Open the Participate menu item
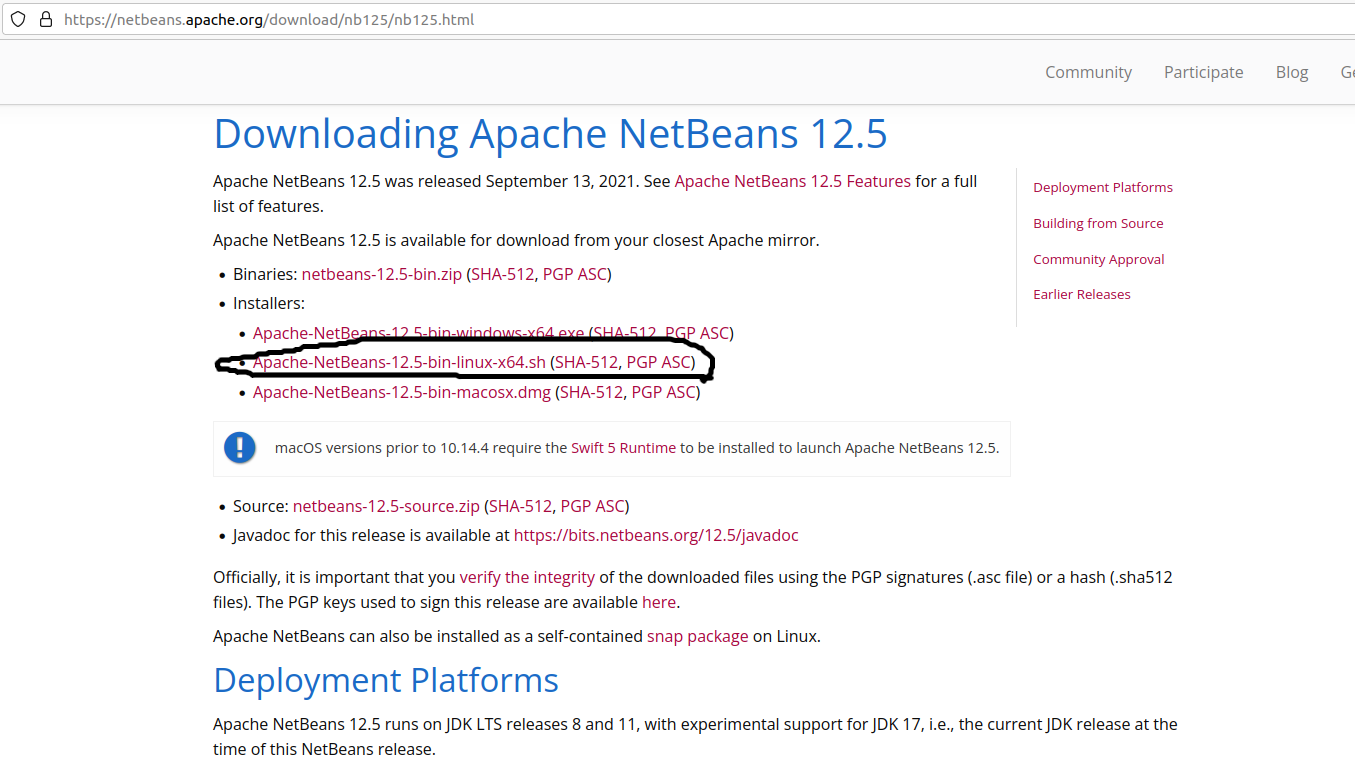The height and width of the screenshot is (767, 1355). coord(1203,72)
